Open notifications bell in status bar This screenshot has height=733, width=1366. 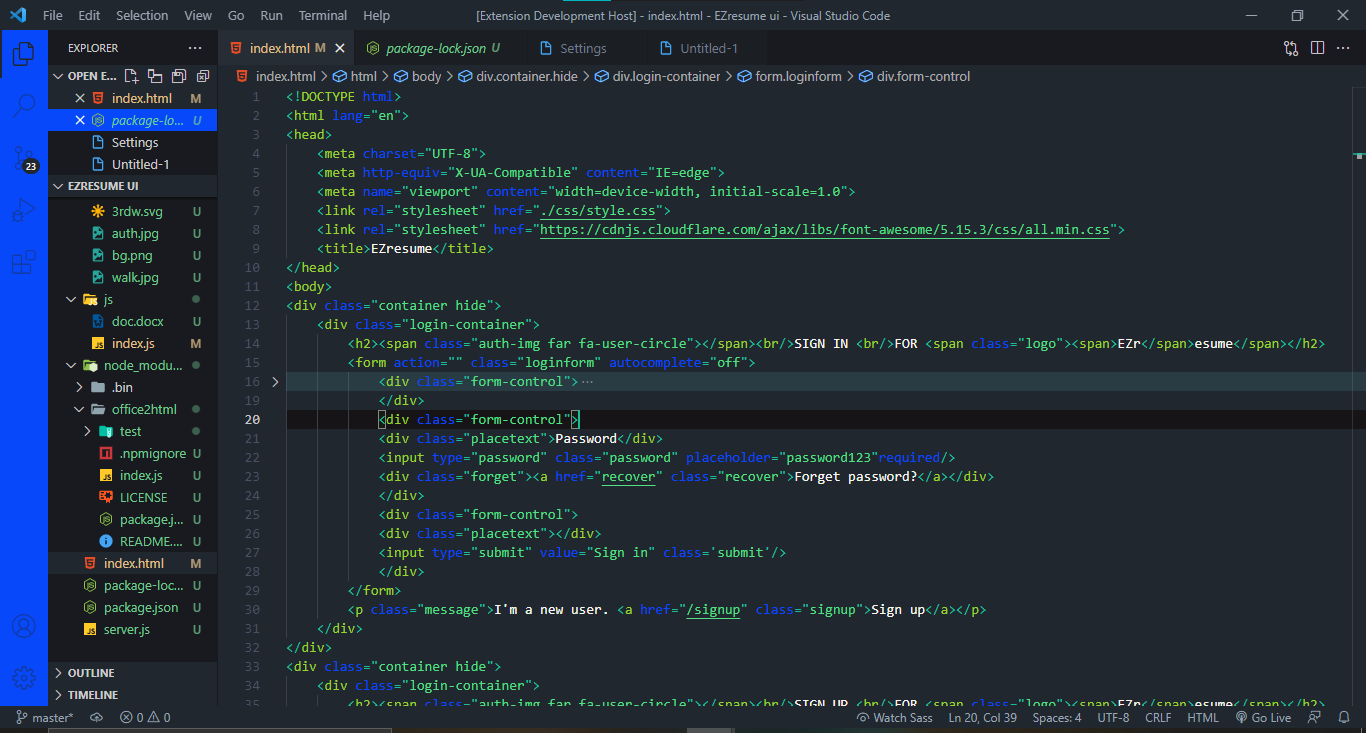tap(1344, 718)
